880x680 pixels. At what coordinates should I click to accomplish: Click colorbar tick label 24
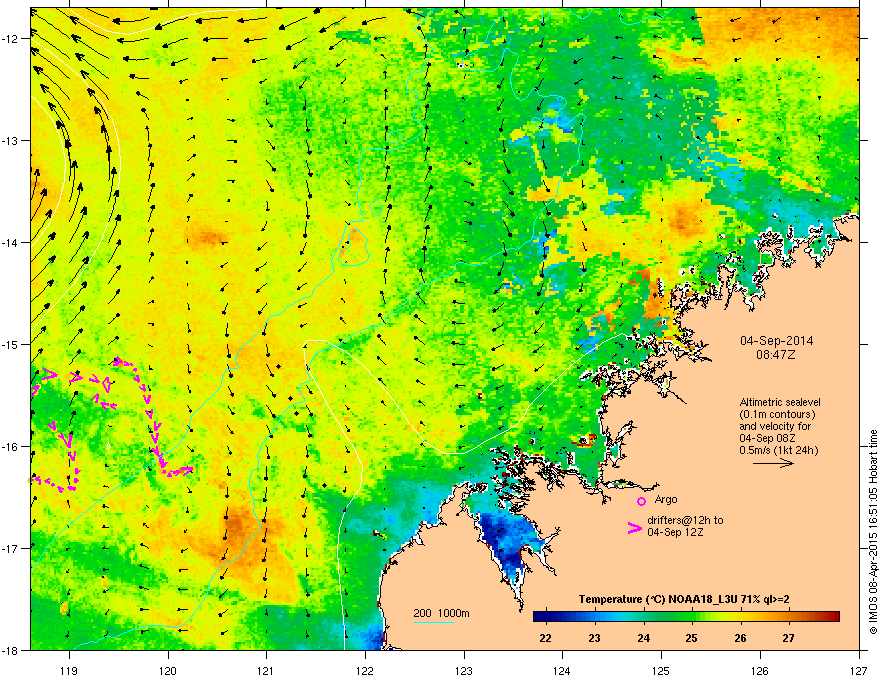point(643,638)
